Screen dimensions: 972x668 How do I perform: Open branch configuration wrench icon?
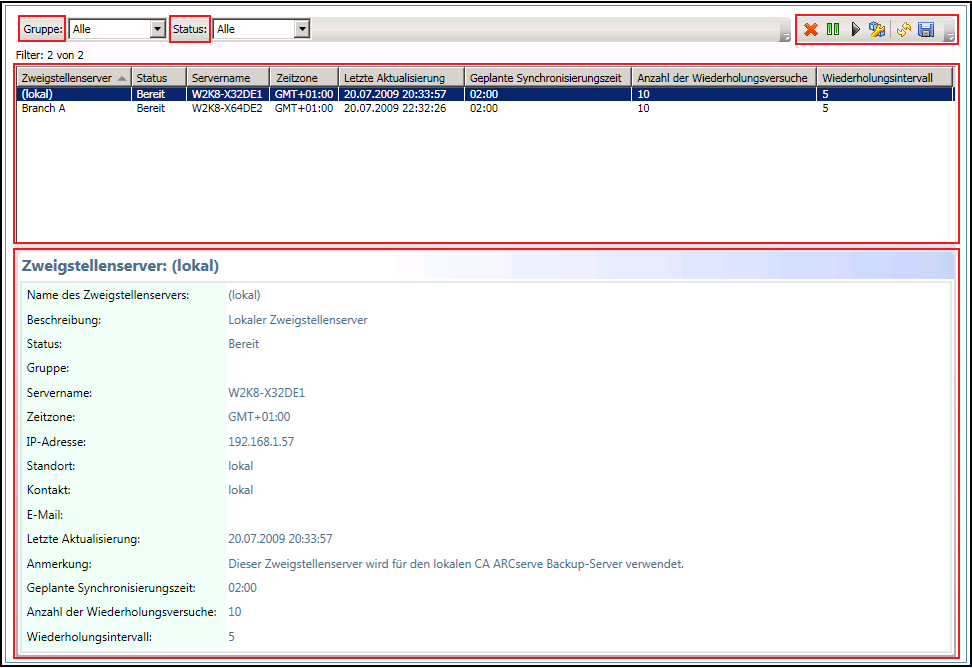[877, 29]
